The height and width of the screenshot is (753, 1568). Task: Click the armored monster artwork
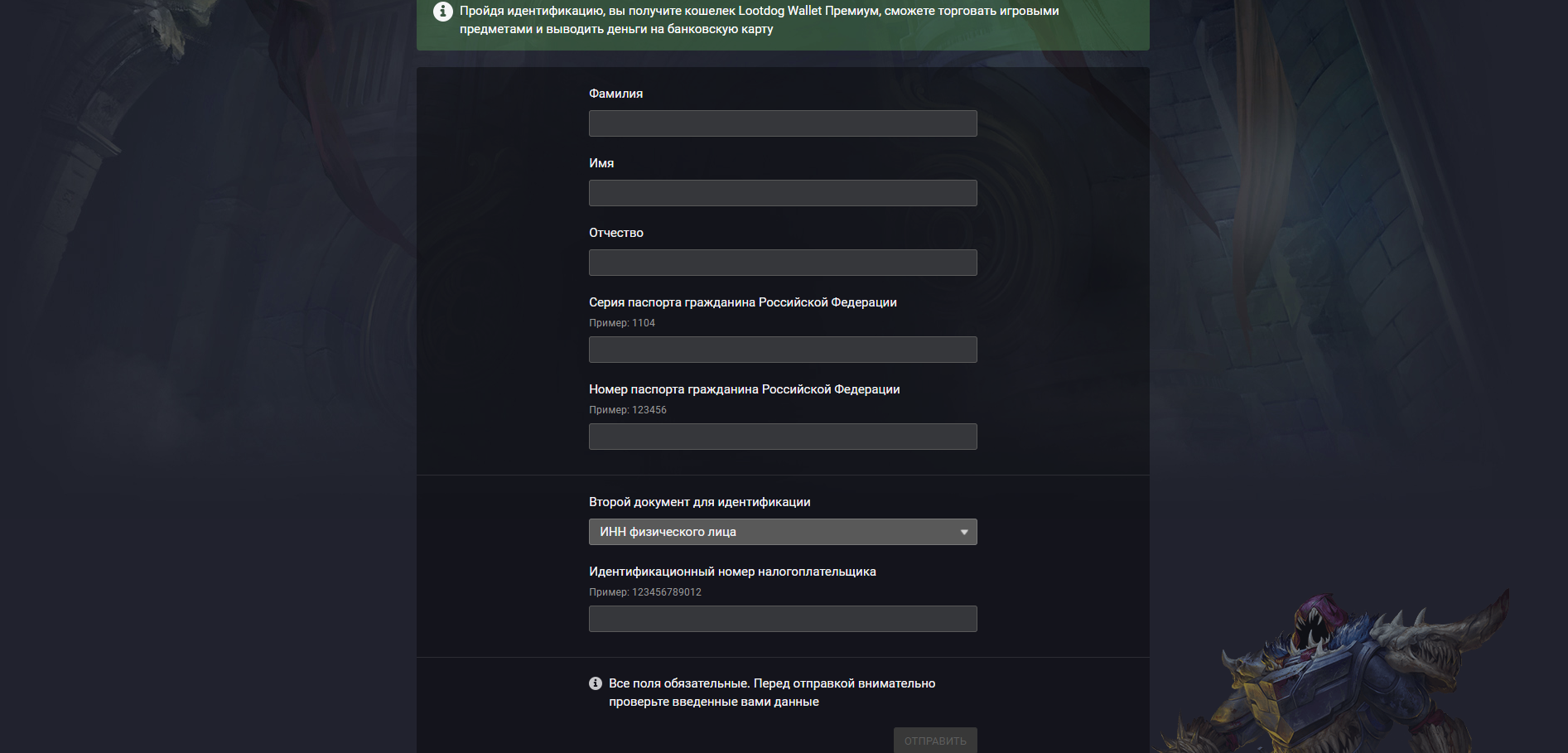(x=1342, y=673)
